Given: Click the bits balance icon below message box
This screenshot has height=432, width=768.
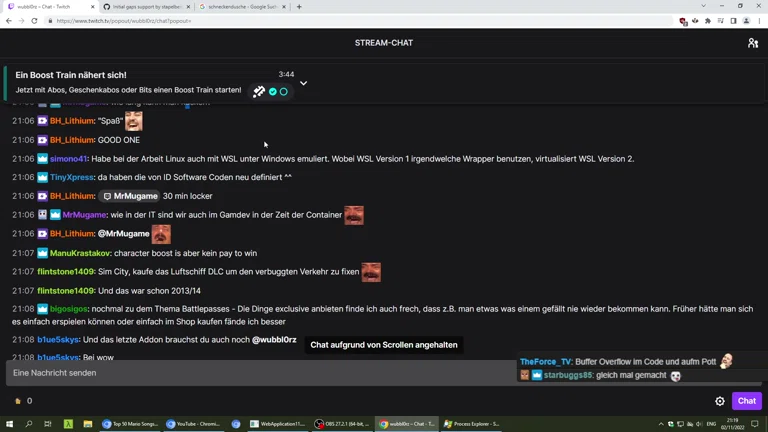Looking at the screenshot, I should pos(18,401).
